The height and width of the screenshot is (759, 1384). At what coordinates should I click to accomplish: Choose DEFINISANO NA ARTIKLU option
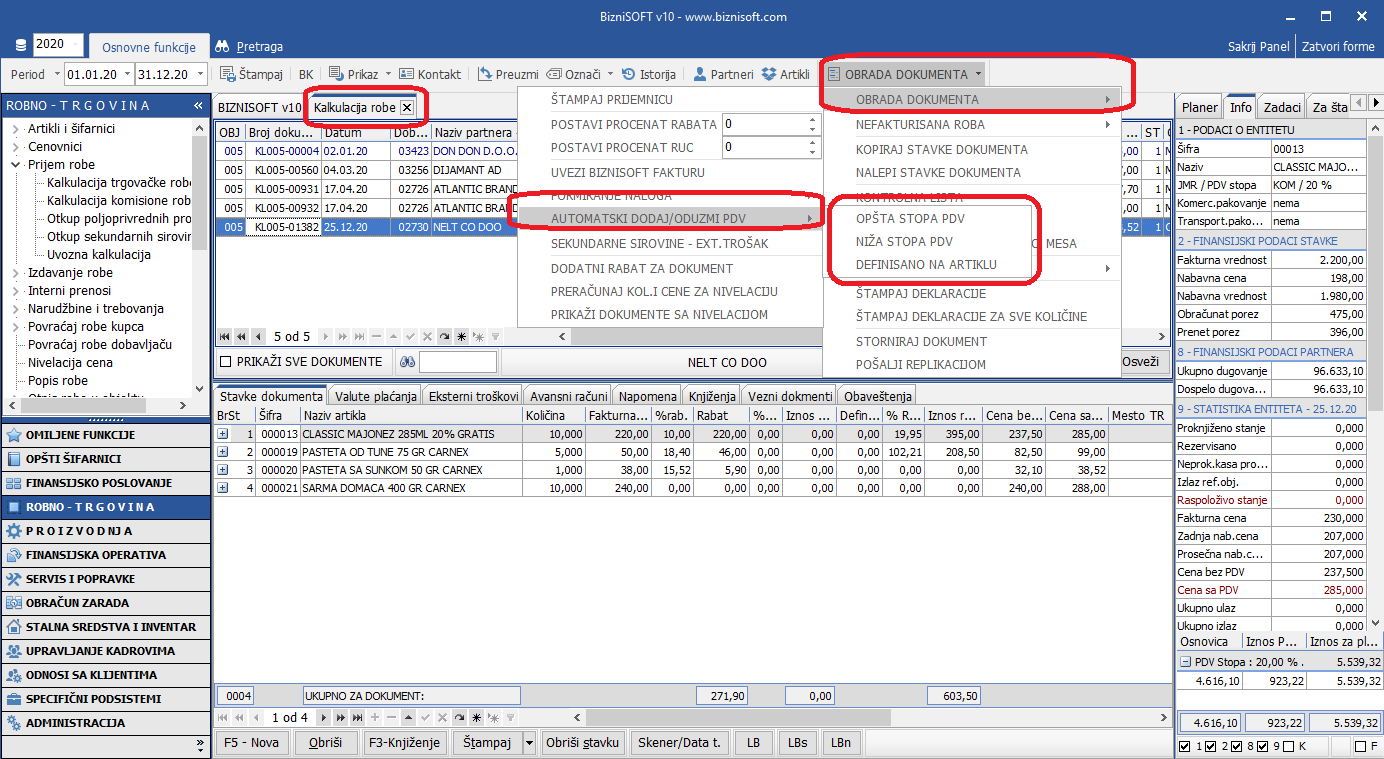929,265
